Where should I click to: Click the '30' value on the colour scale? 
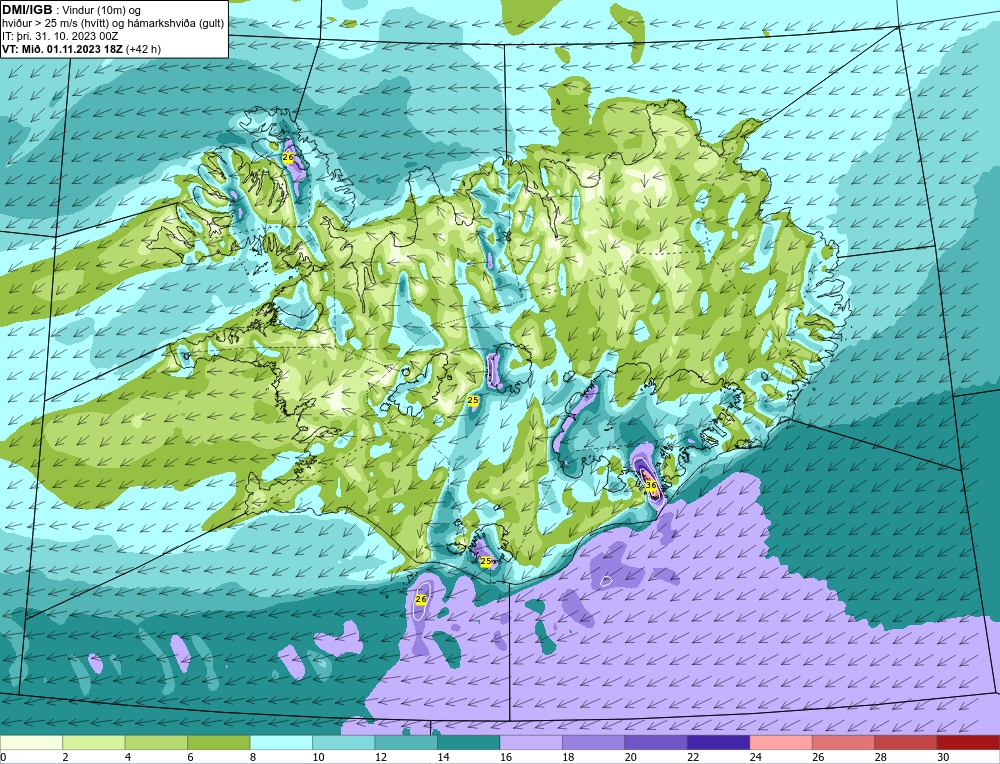pos(943,757)
